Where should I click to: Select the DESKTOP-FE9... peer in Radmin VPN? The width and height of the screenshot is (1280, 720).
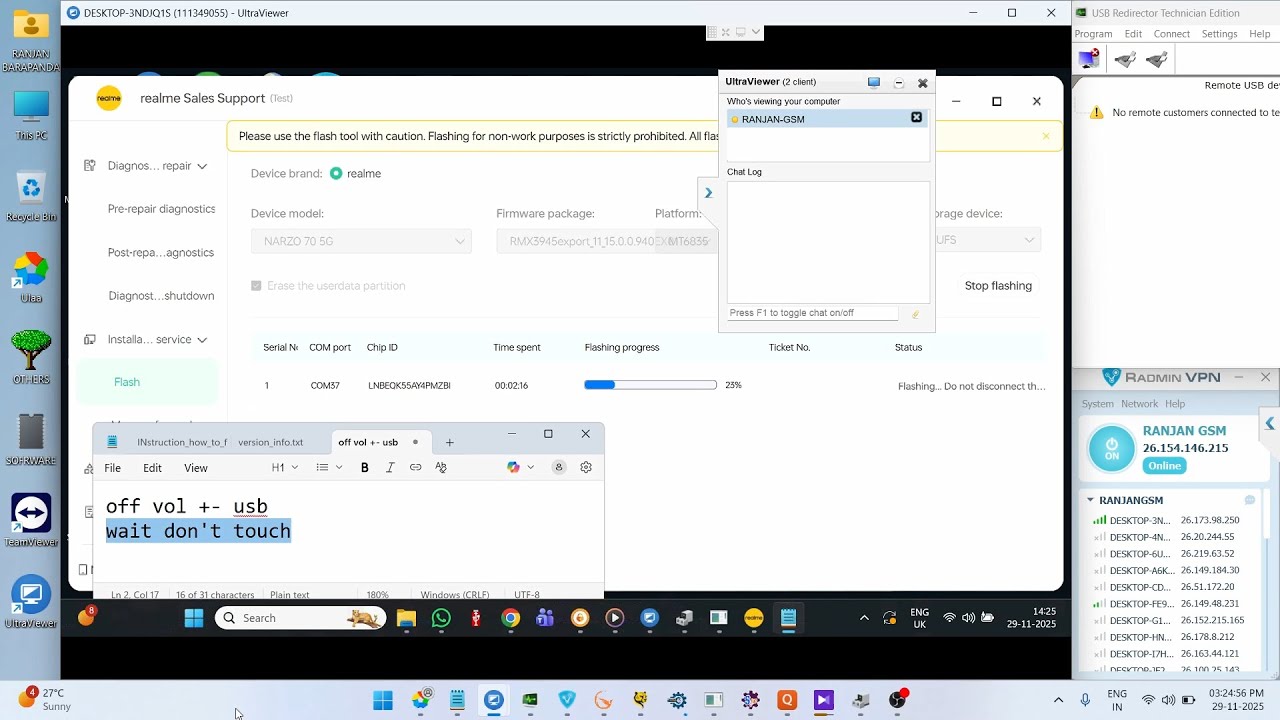(1166, 604)
